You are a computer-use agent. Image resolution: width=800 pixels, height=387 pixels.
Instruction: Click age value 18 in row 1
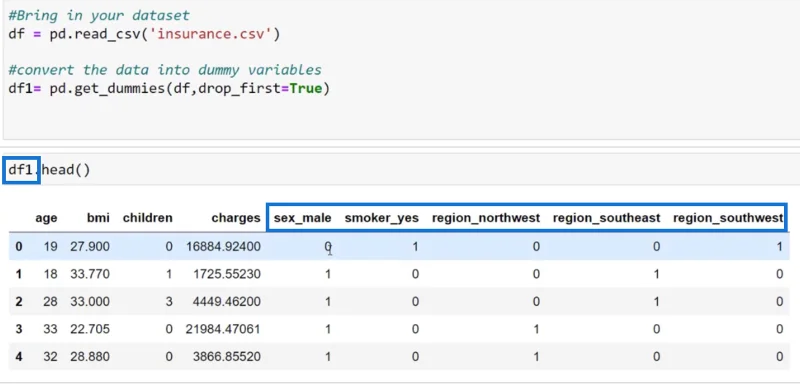pos(51,274)
